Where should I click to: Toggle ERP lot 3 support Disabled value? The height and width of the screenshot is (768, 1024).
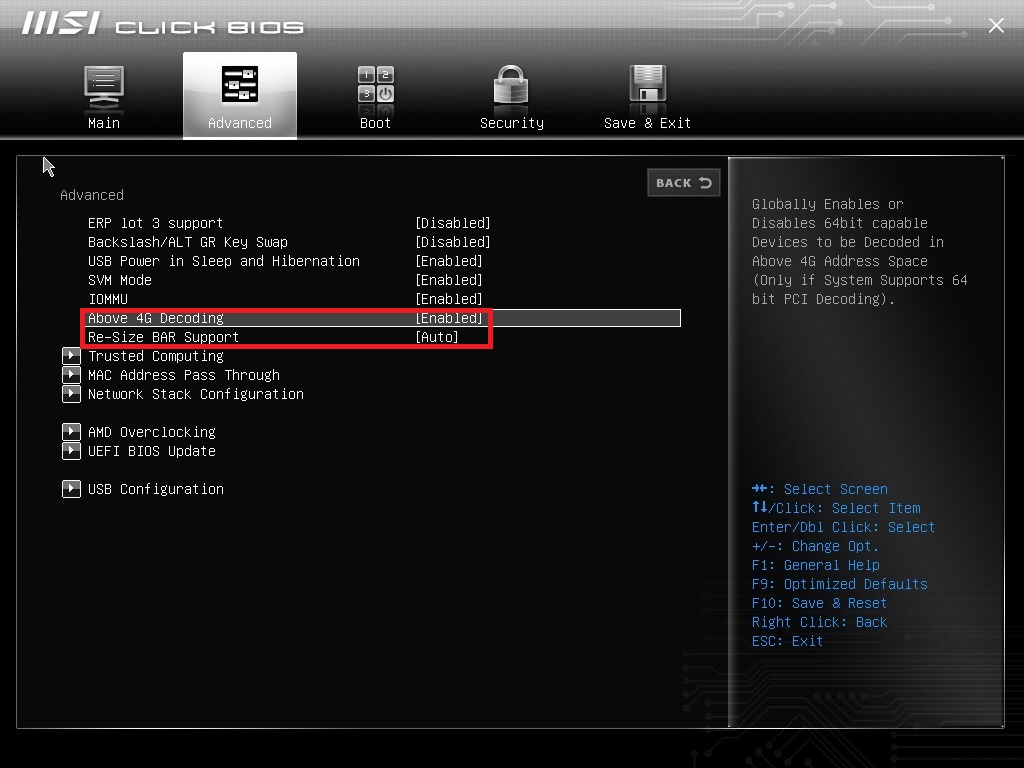click(452, 223)
